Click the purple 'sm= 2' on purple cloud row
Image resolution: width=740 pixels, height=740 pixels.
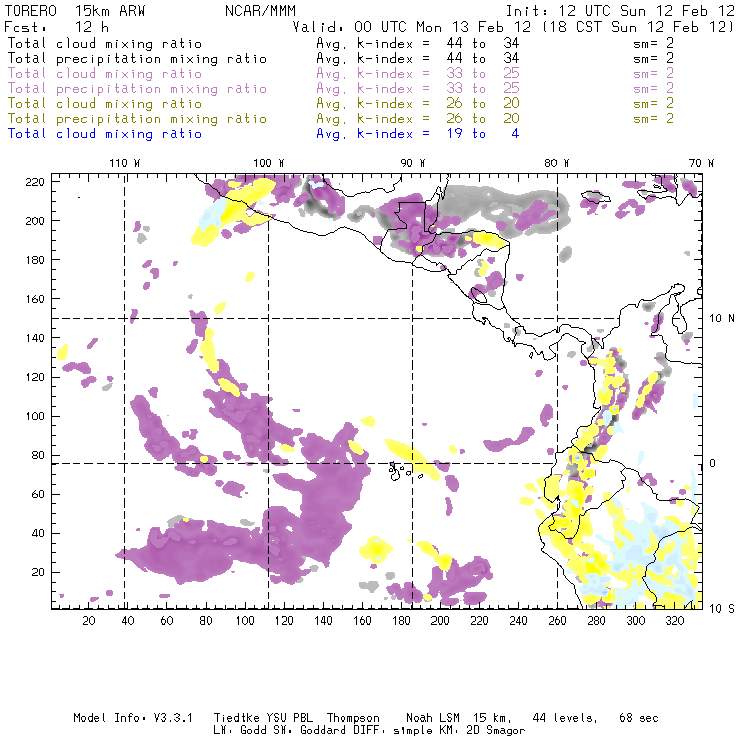point(654,74)
